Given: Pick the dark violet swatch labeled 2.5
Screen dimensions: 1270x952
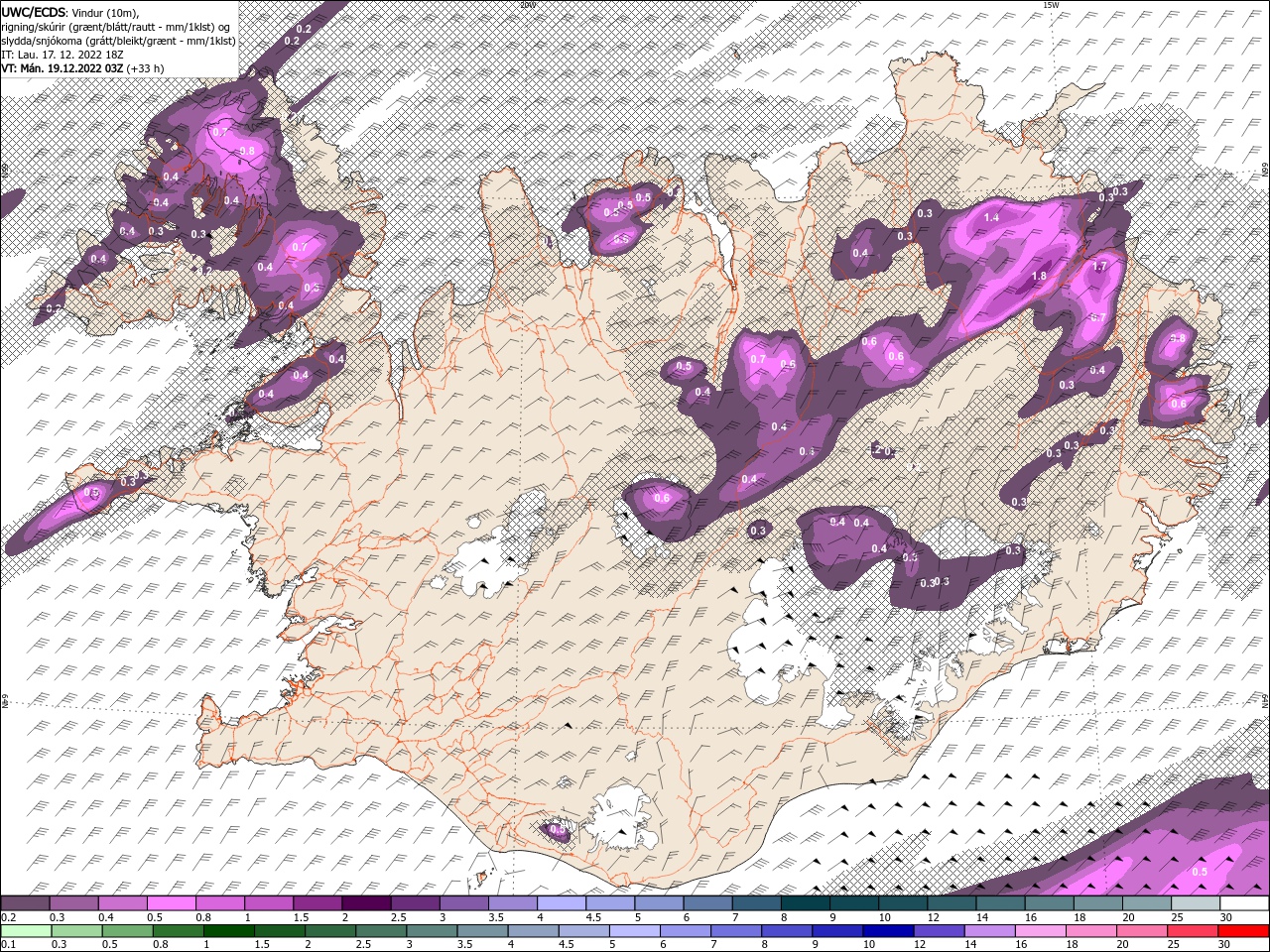Looking at the screenshot, I should [x=414, y=903].
